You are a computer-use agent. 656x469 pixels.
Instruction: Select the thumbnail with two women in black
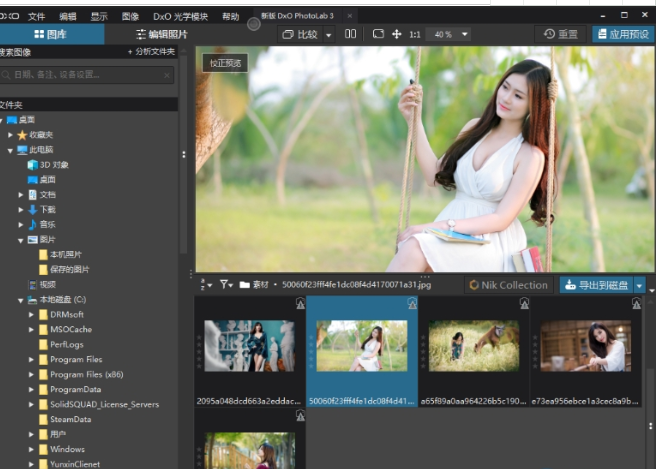click(249, 346)
